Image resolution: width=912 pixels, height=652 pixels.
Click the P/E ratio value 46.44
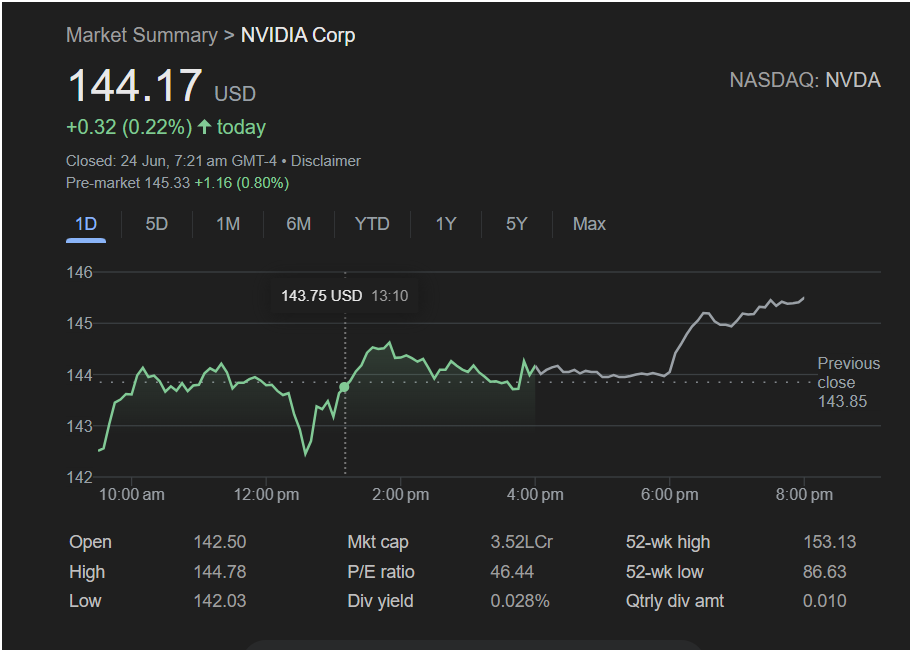512,572
